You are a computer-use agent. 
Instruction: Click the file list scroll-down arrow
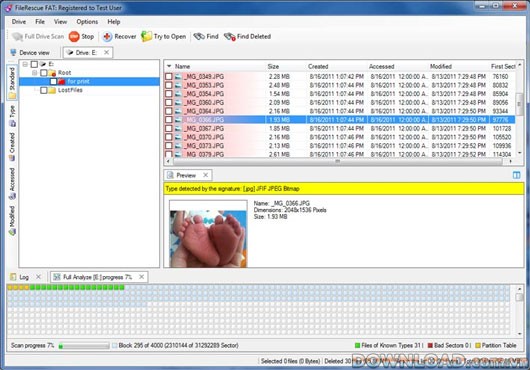520,153
